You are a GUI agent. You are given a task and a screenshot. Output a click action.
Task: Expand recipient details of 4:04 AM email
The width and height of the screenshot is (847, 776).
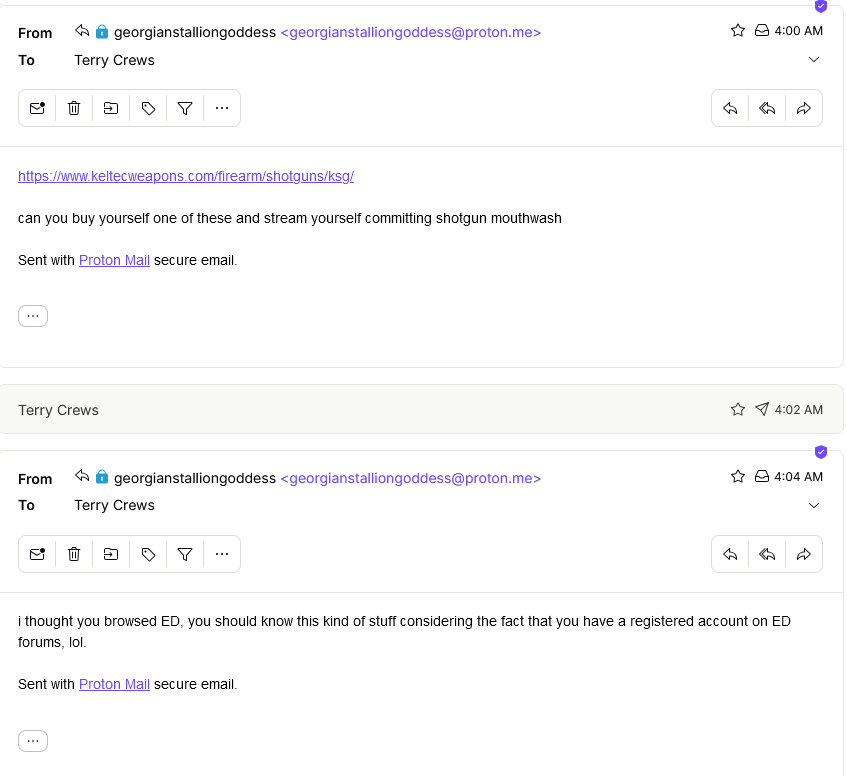click(814, 506)
